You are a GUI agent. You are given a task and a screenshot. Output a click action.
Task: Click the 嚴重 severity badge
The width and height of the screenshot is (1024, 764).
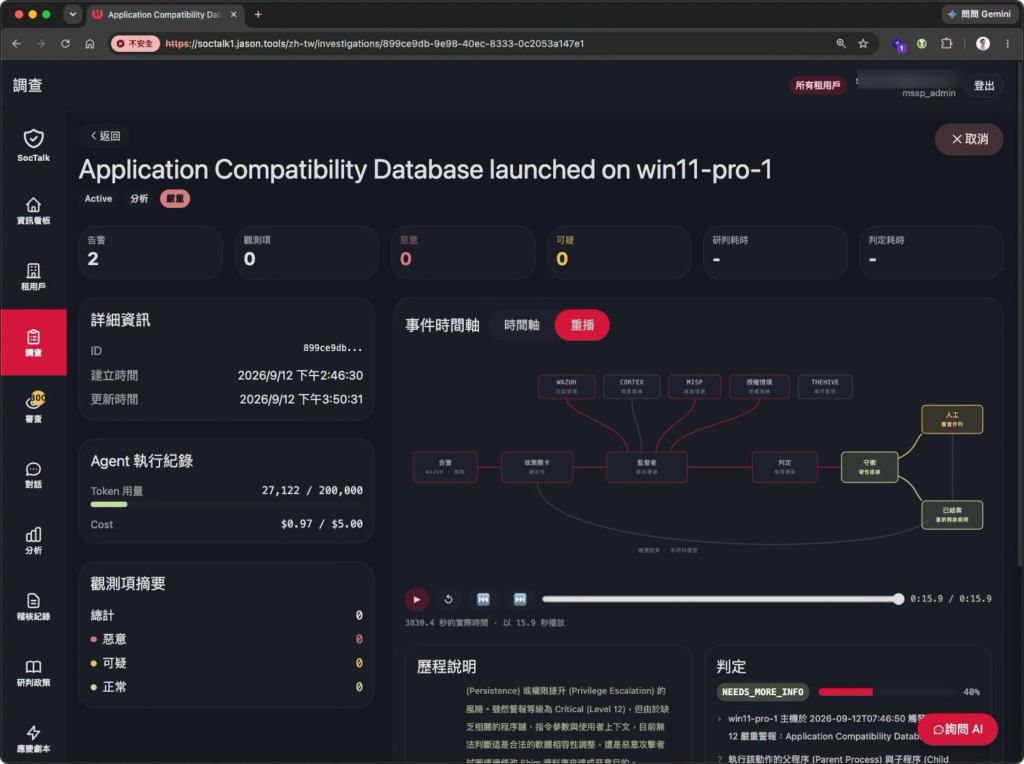175,199
